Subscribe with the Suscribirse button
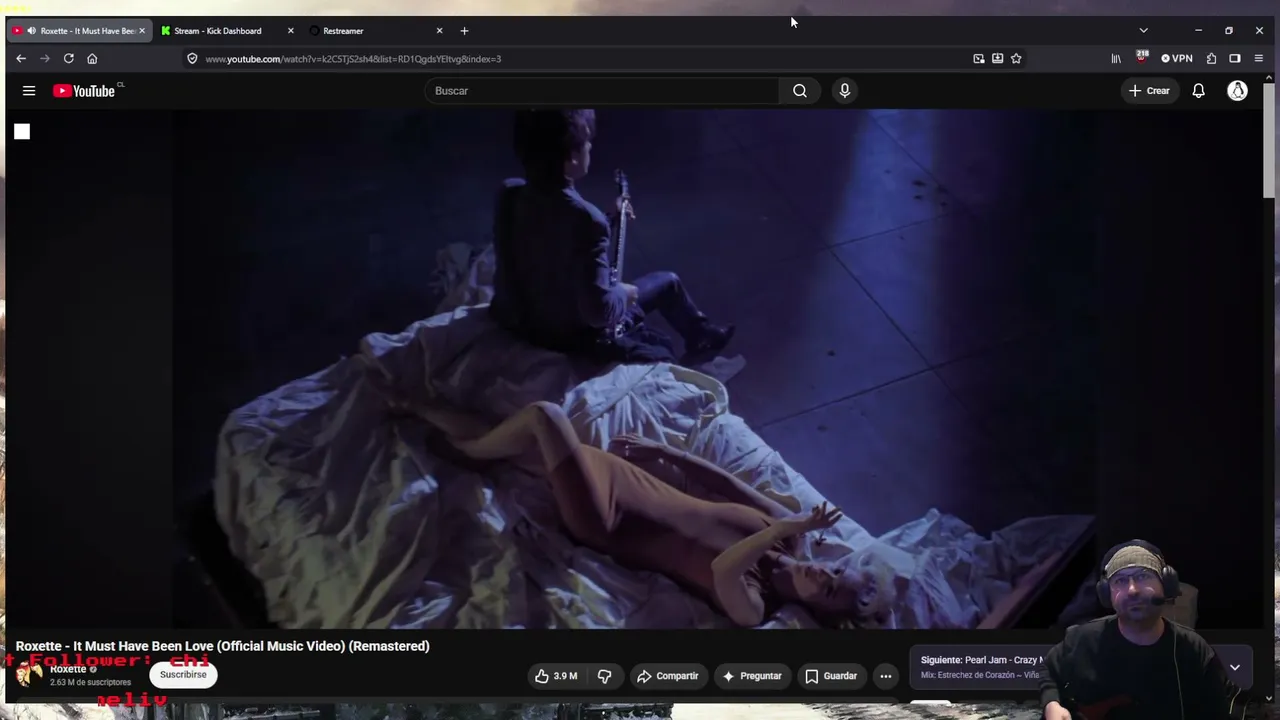1280x720 pixels. pyautogui.click(x=183, y=675)
